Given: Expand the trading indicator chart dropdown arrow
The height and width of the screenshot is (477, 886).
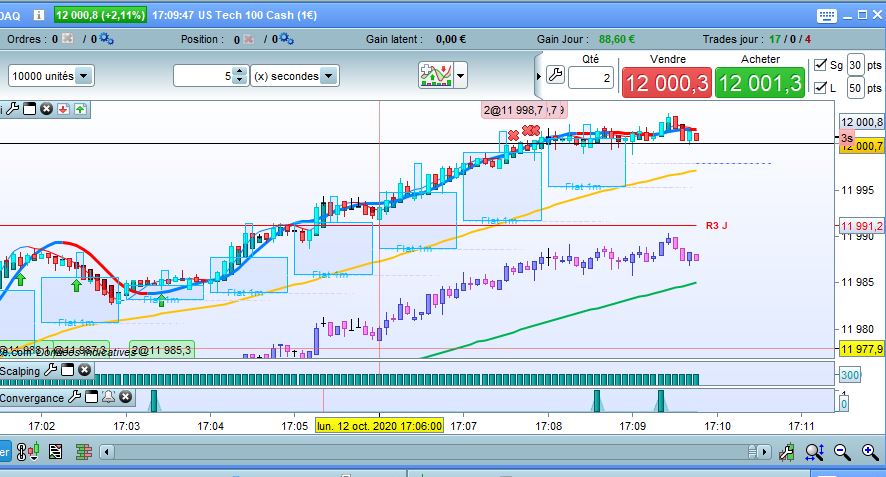Looking at the screenshot, I should pos(461,75).
